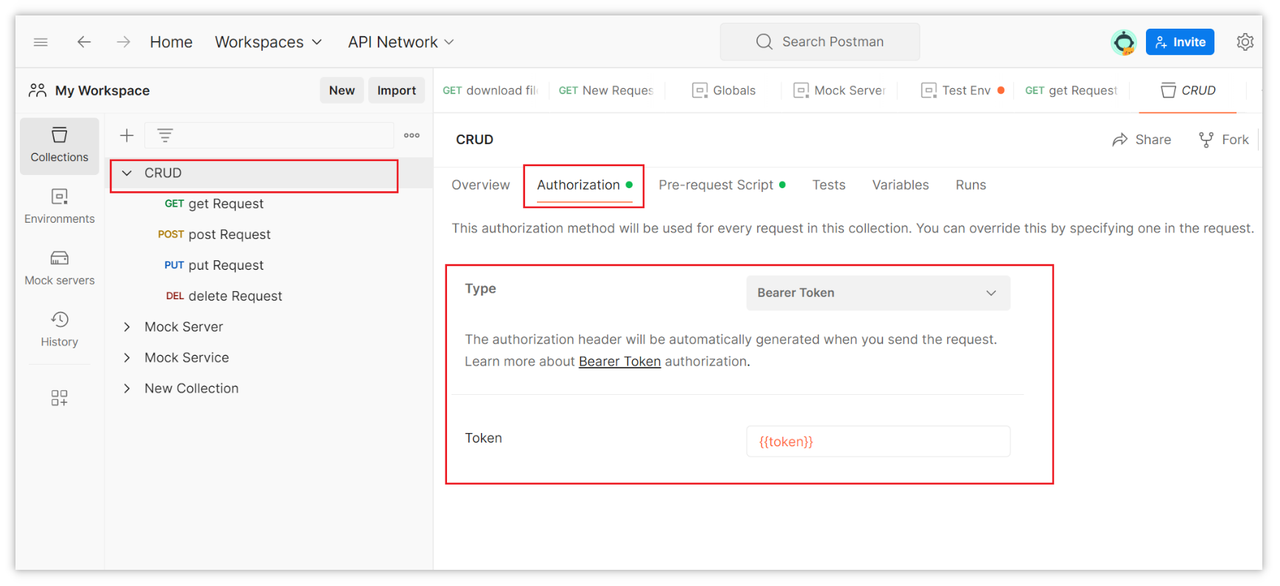This screenshot has height=586, width=1280.
Task: Switch to the Authorization tab
Action: [x=584, y=185]
